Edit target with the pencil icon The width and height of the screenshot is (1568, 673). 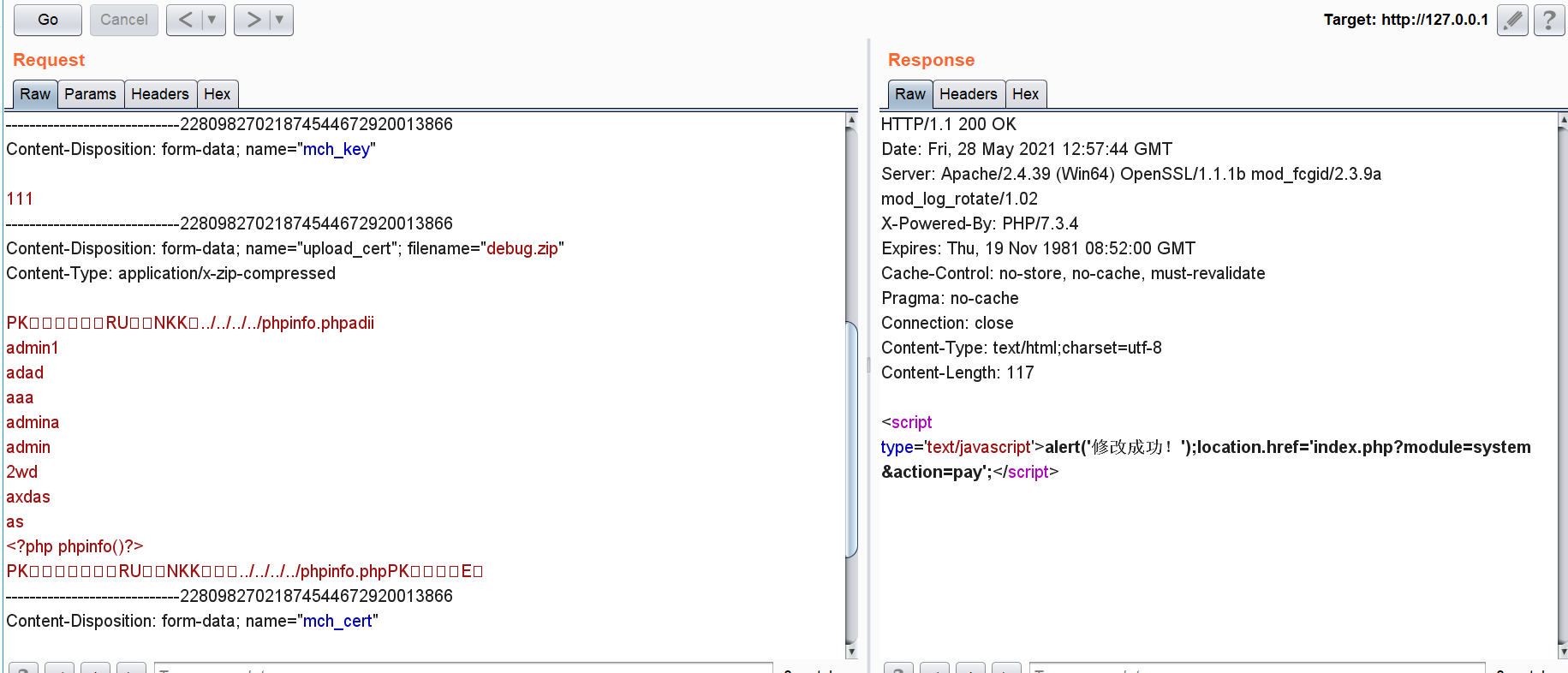(1512, 20)
